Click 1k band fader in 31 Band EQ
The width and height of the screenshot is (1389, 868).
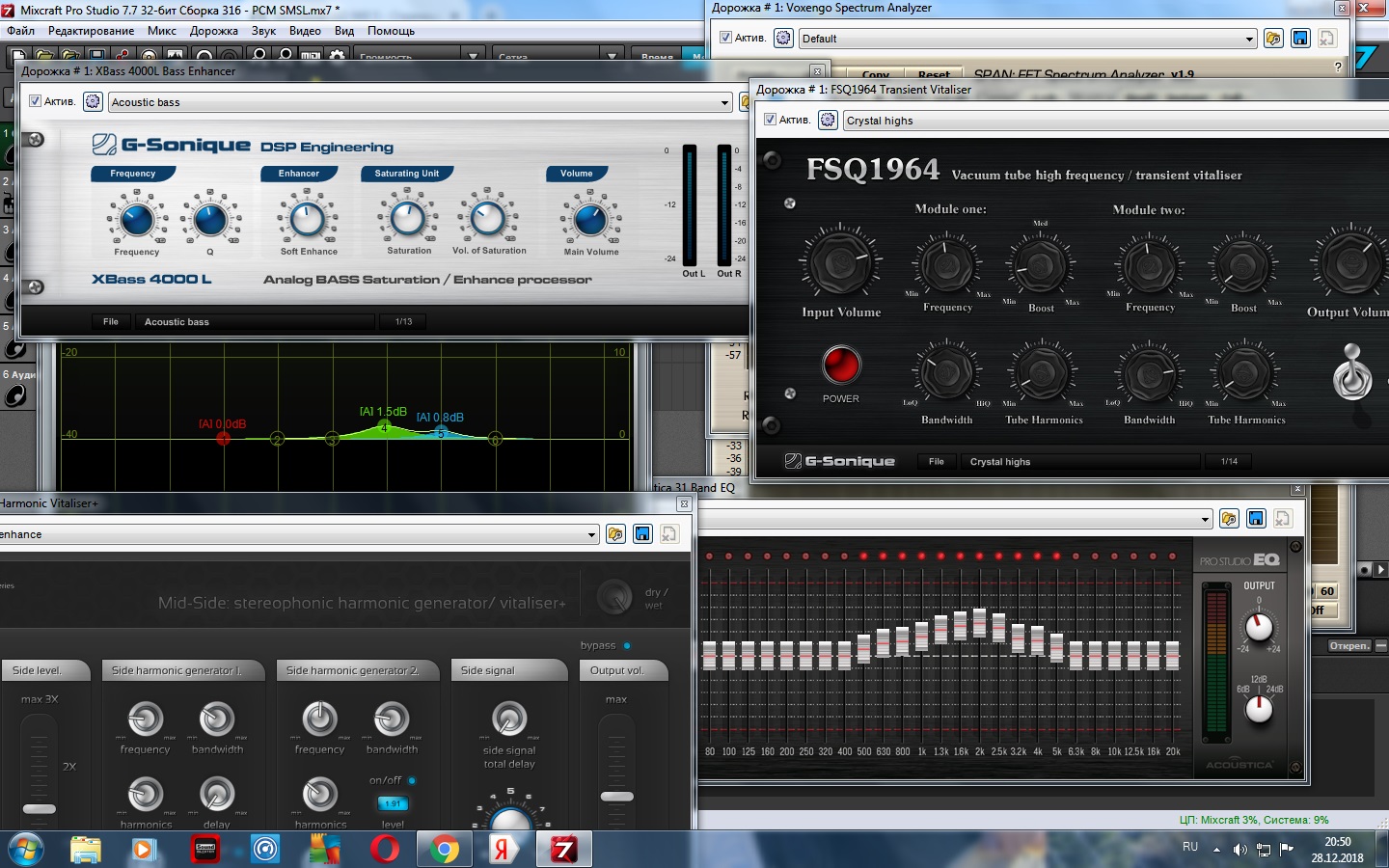click(921, 635)
